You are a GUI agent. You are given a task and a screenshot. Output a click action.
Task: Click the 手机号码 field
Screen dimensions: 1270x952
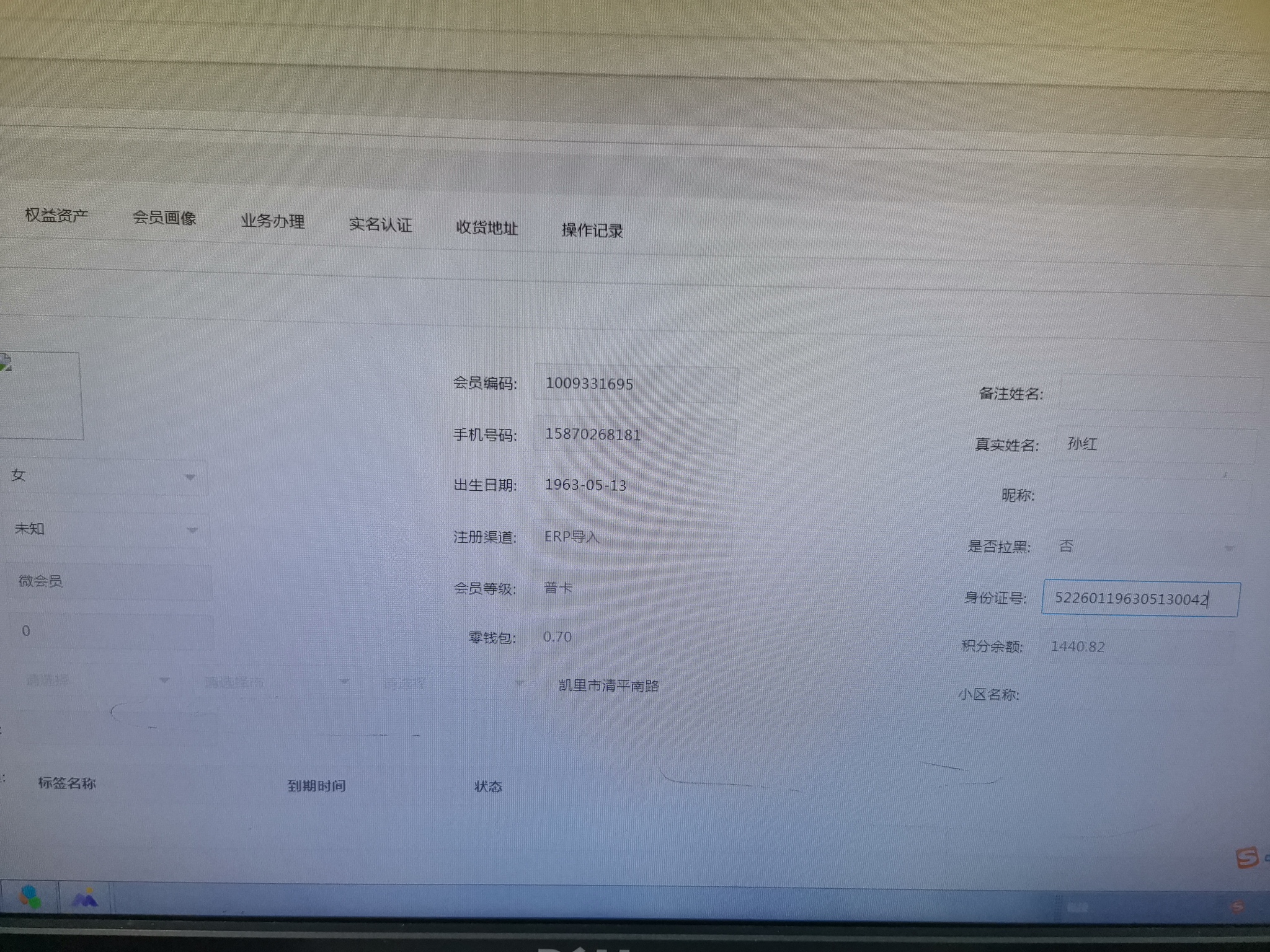[x=634, y=434]
